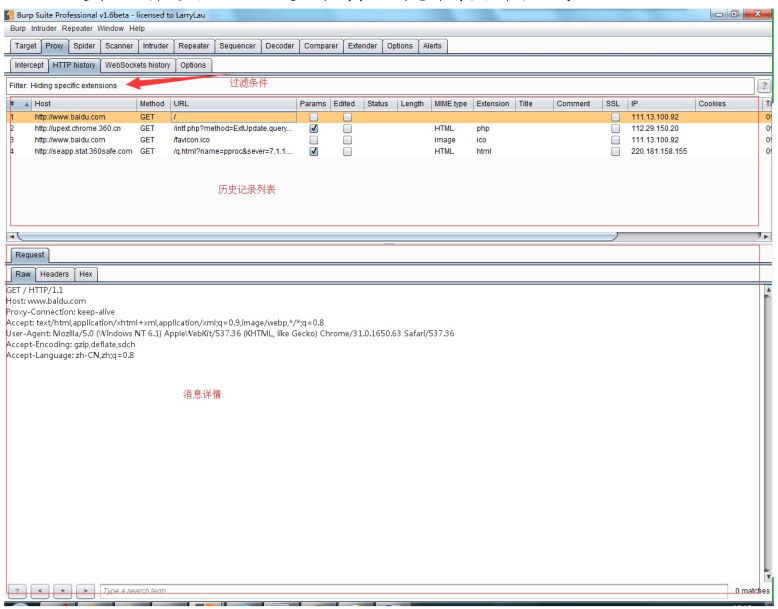778x609 pixels.
Task: Switch to the Intercept sub-tab
Action: coord(29,65)
